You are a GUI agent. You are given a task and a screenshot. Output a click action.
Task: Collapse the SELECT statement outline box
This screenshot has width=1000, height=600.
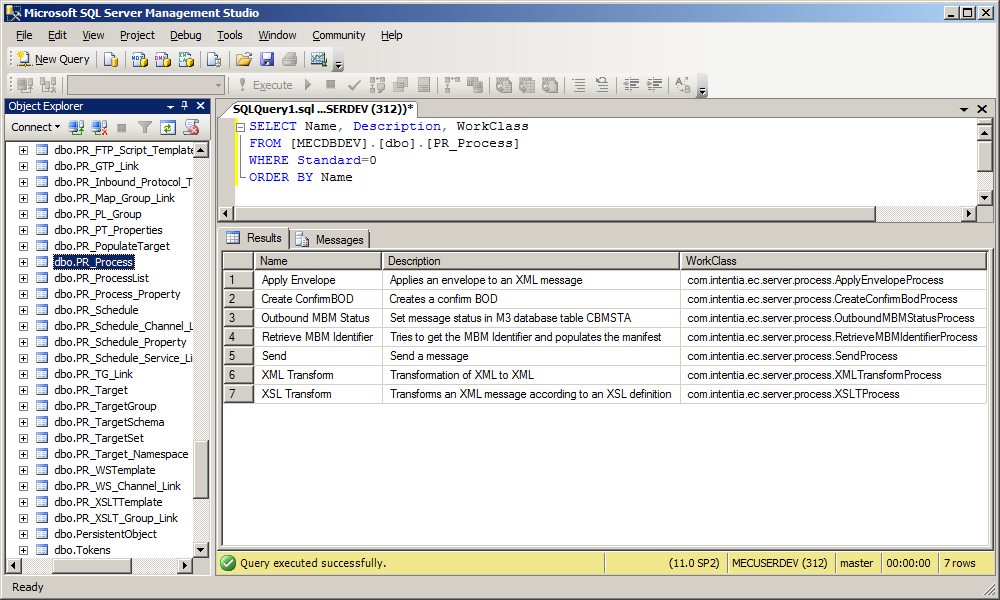click(x=241, y=127)
